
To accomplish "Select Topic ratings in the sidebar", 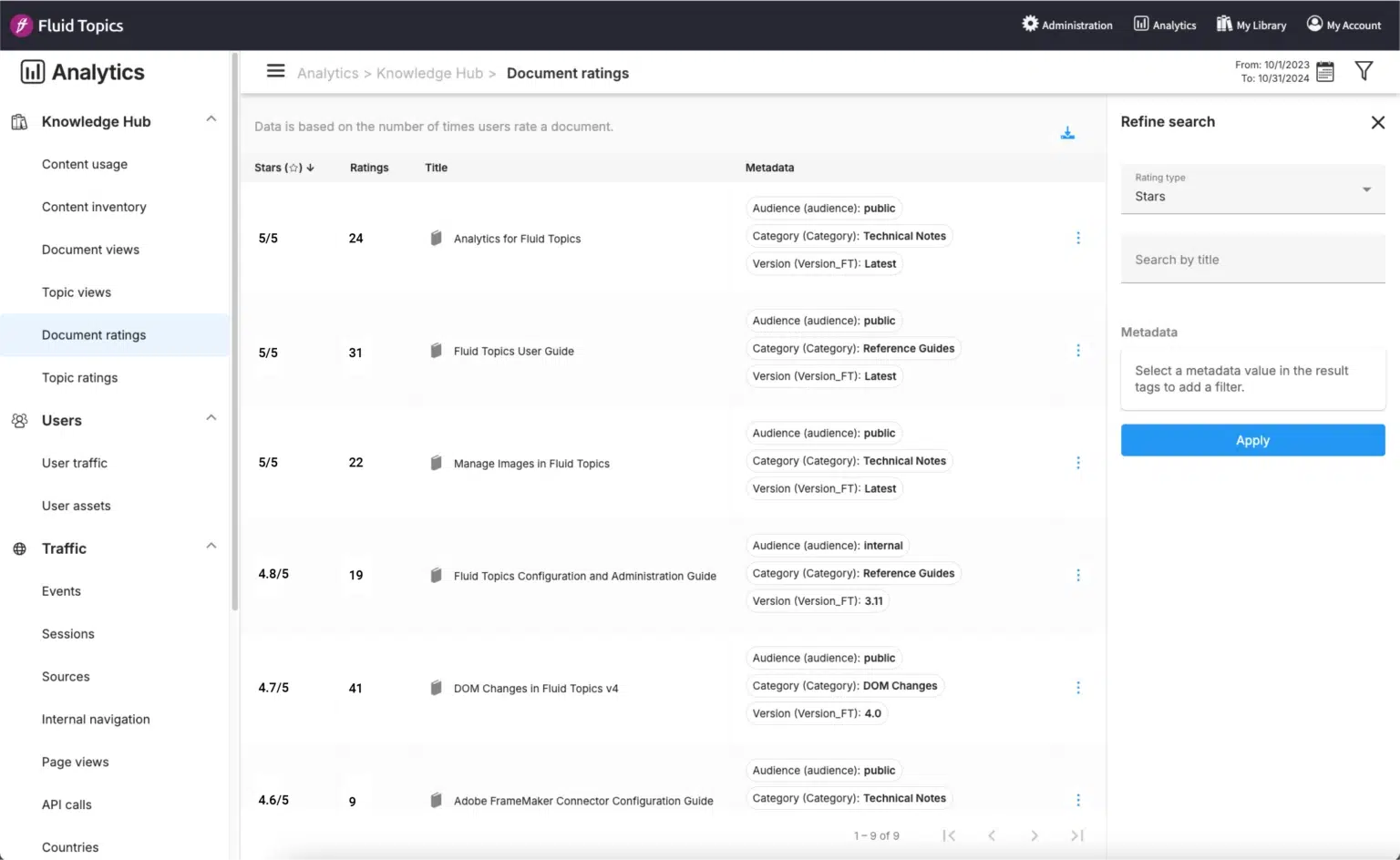I will [x=79, y=378].
